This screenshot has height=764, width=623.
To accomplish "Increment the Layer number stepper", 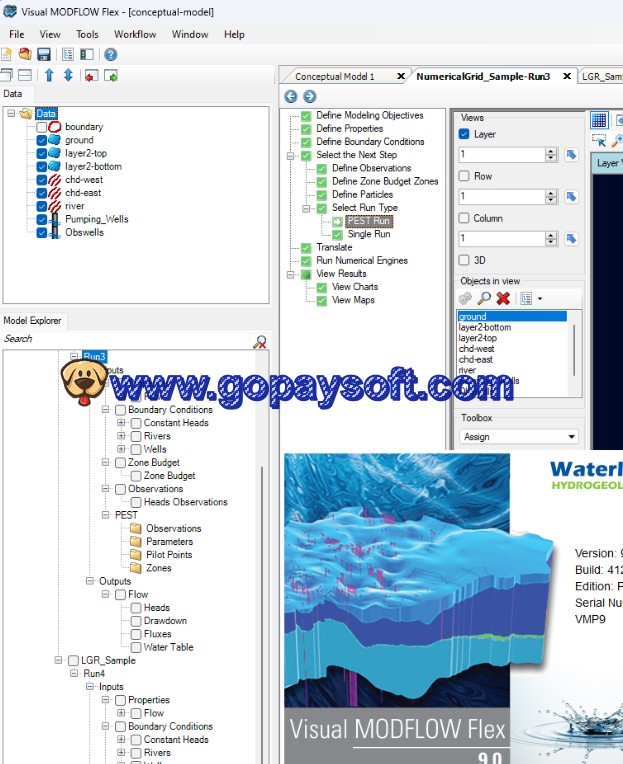I will point(551,152).
